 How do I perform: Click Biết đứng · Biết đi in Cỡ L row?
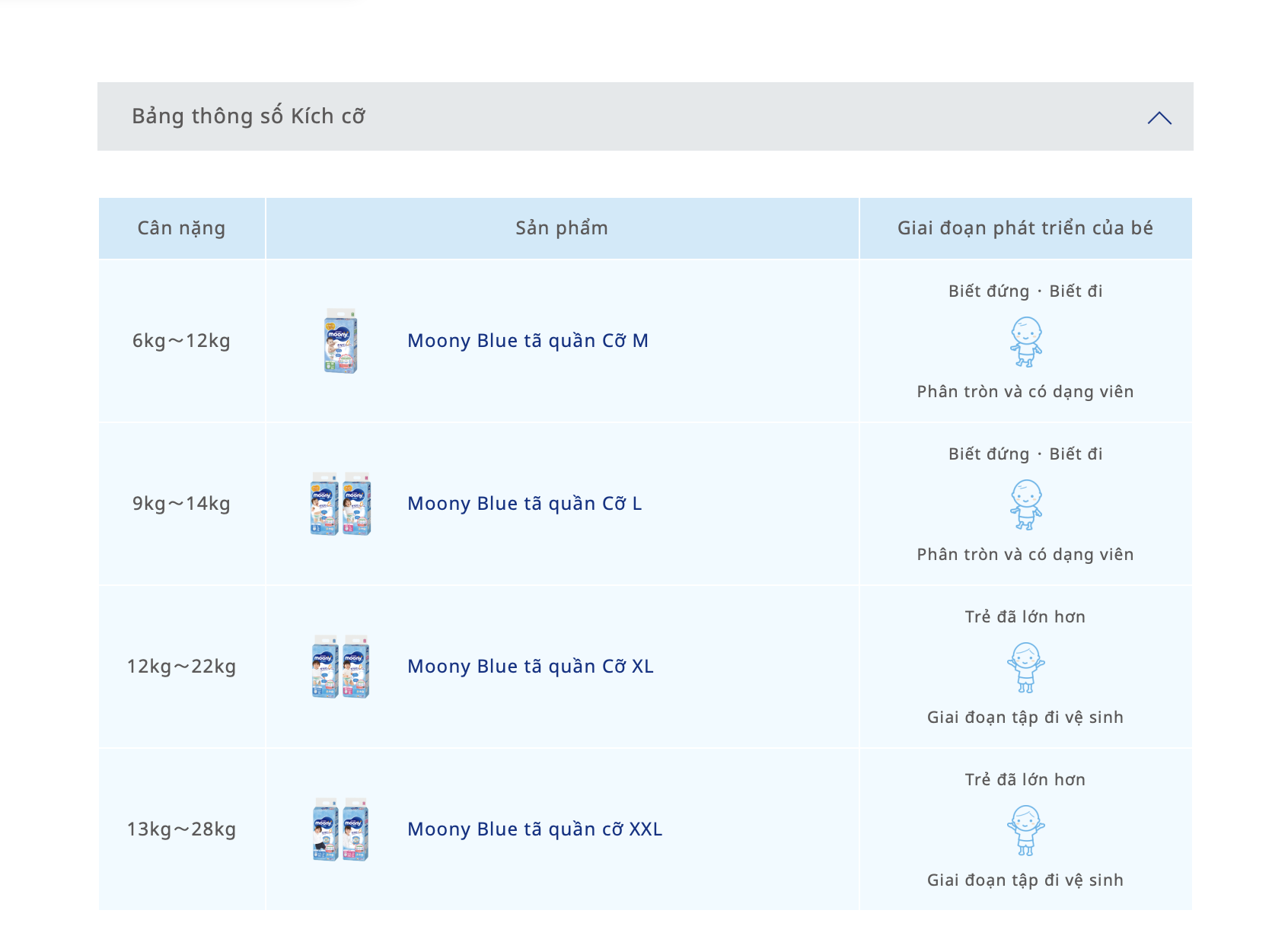tap(1025, 454)
